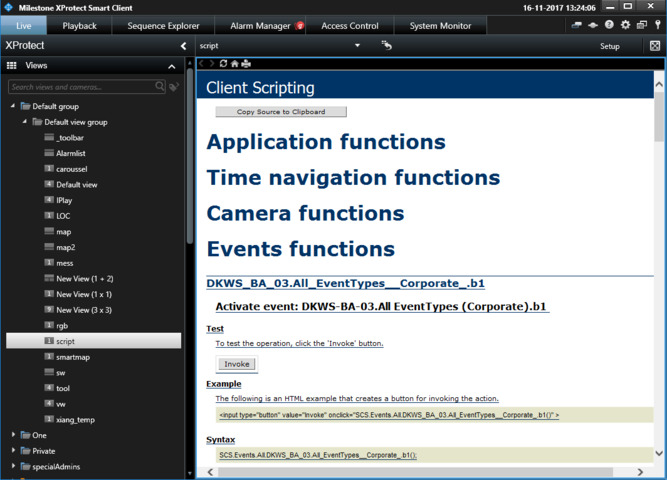Switch to the Playback tab

click(x=80, y=26)
